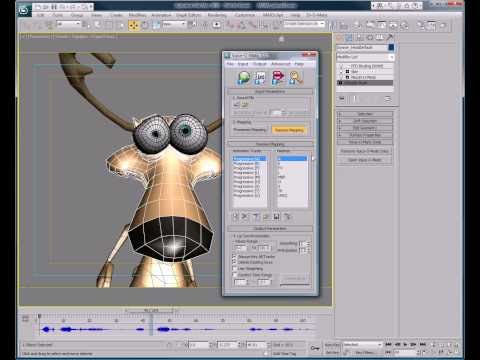The height and width of the screenshot is (360, 480).
Task: Click the gray Phoneme Mapping button
Action: [250, 130]
